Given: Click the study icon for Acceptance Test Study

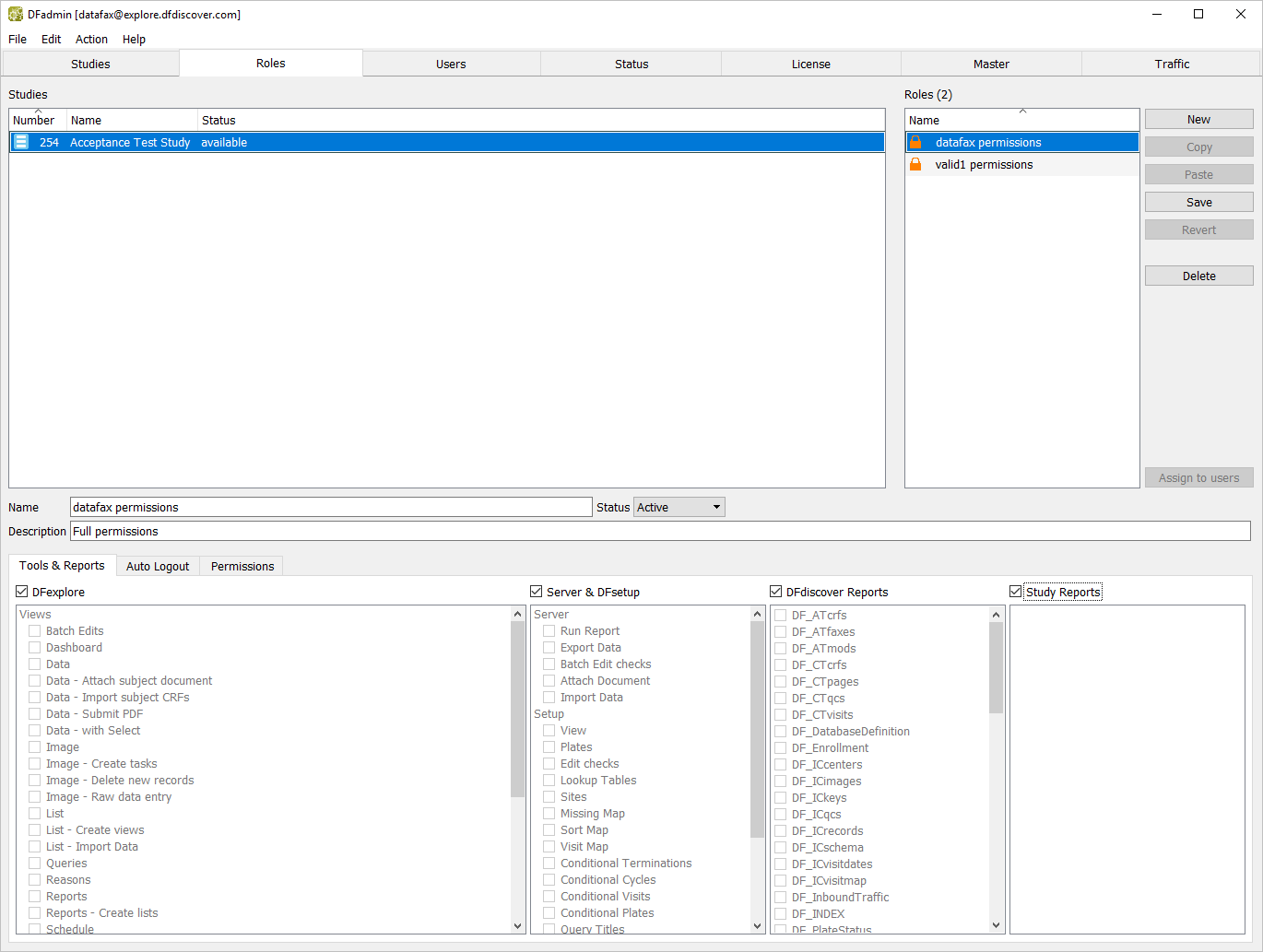Looking at the screenshot, I should pyautogui.click(x=21, y=142).
